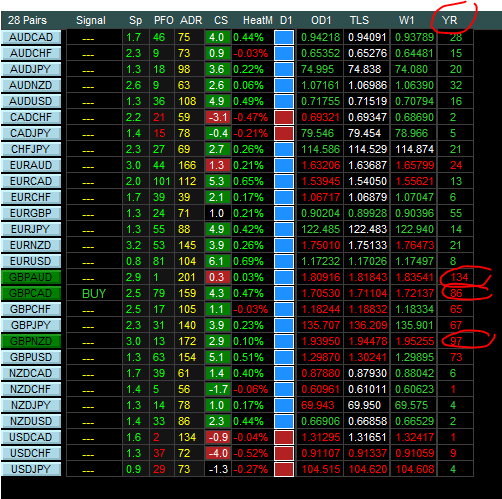This screenshot has height=499, width=502.
Task: Click the ADR column header
Action: [x=191, y=20]
